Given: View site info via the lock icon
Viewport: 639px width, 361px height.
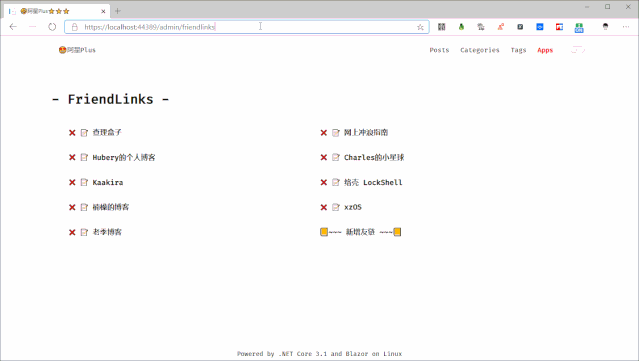Looking at the screenshot, I should [x=75, y=27].
